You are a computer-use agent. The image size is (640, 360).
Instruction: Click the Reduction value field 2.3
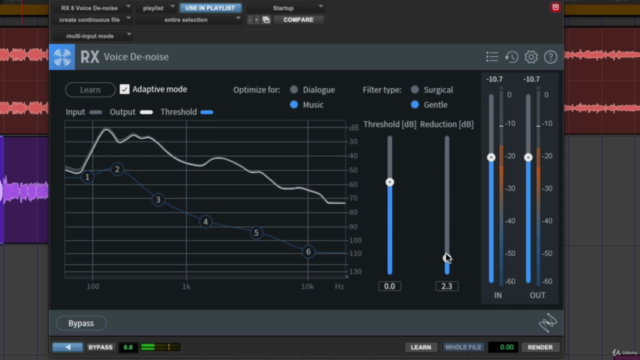click(447, 286)
